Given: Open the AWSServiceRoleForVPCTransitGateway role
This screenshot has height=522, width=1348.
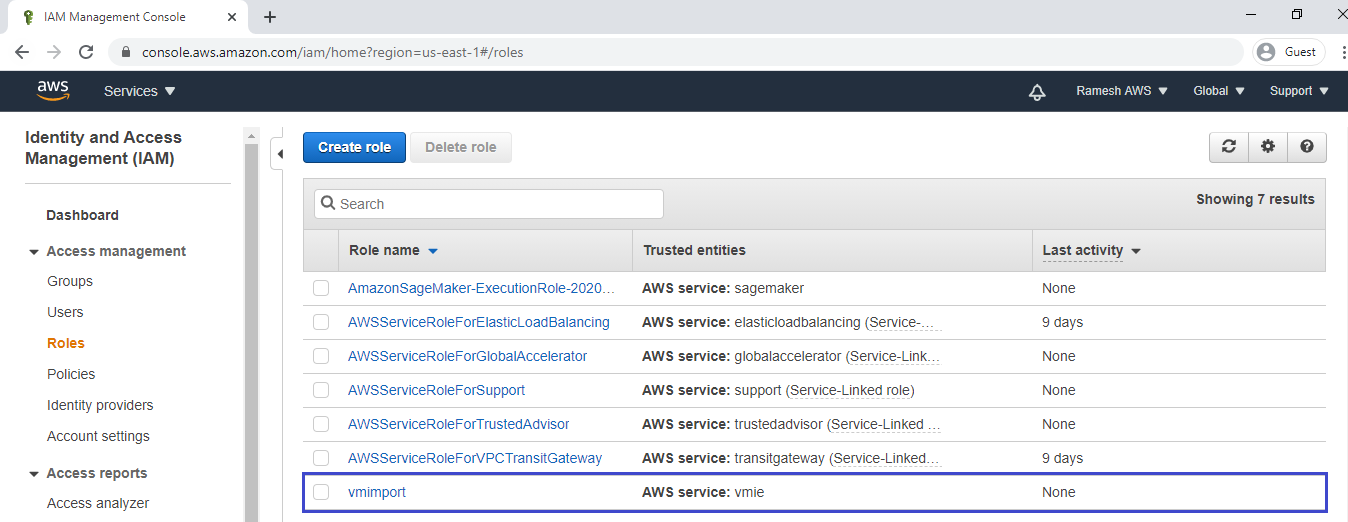Looking at the screenshot, I should coord(475,458).
